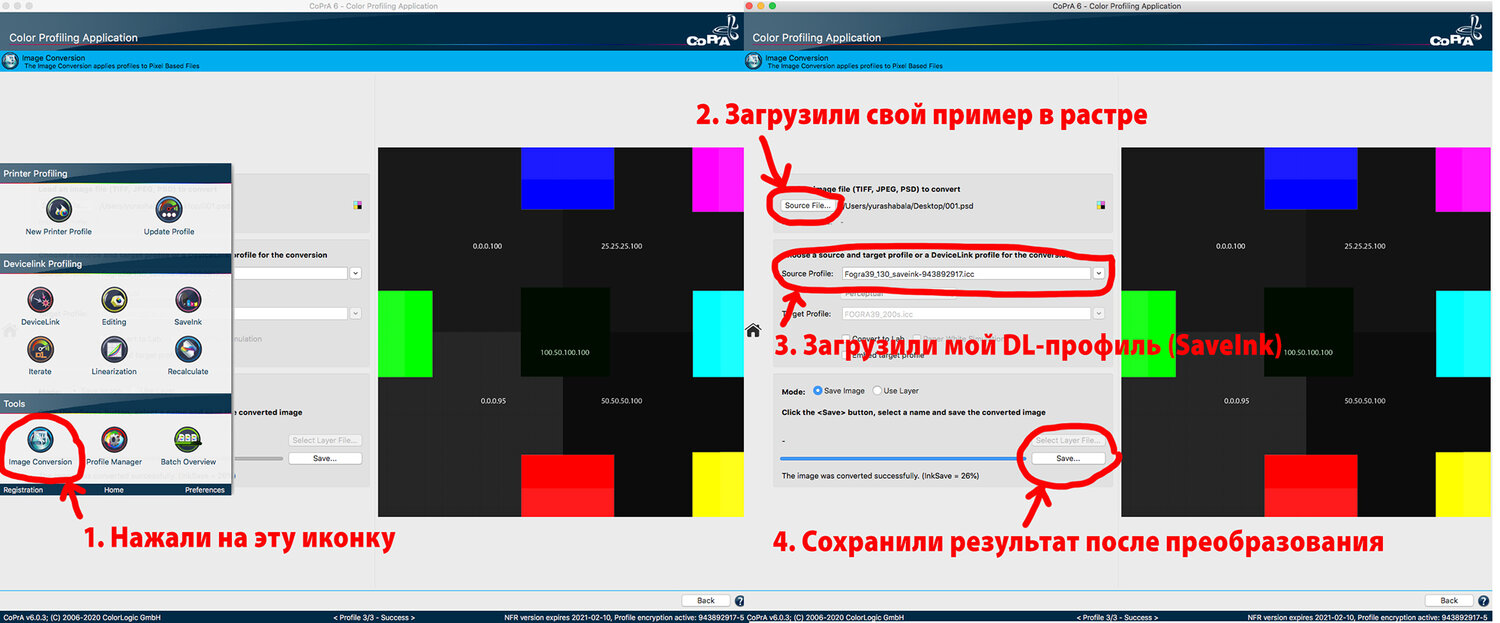The image size is (1500, 623).
Task: Click '< Profile 3/3 - Success >' in right status bar
Action: click(x=1117, y=617)
